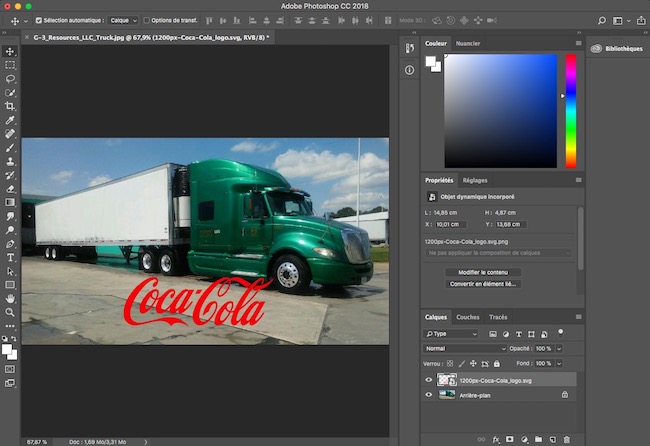Image resolution: width=650 pixels, height=446 pixels.
Task: Select the Horizontal Type tool
Action: [10, 257]
